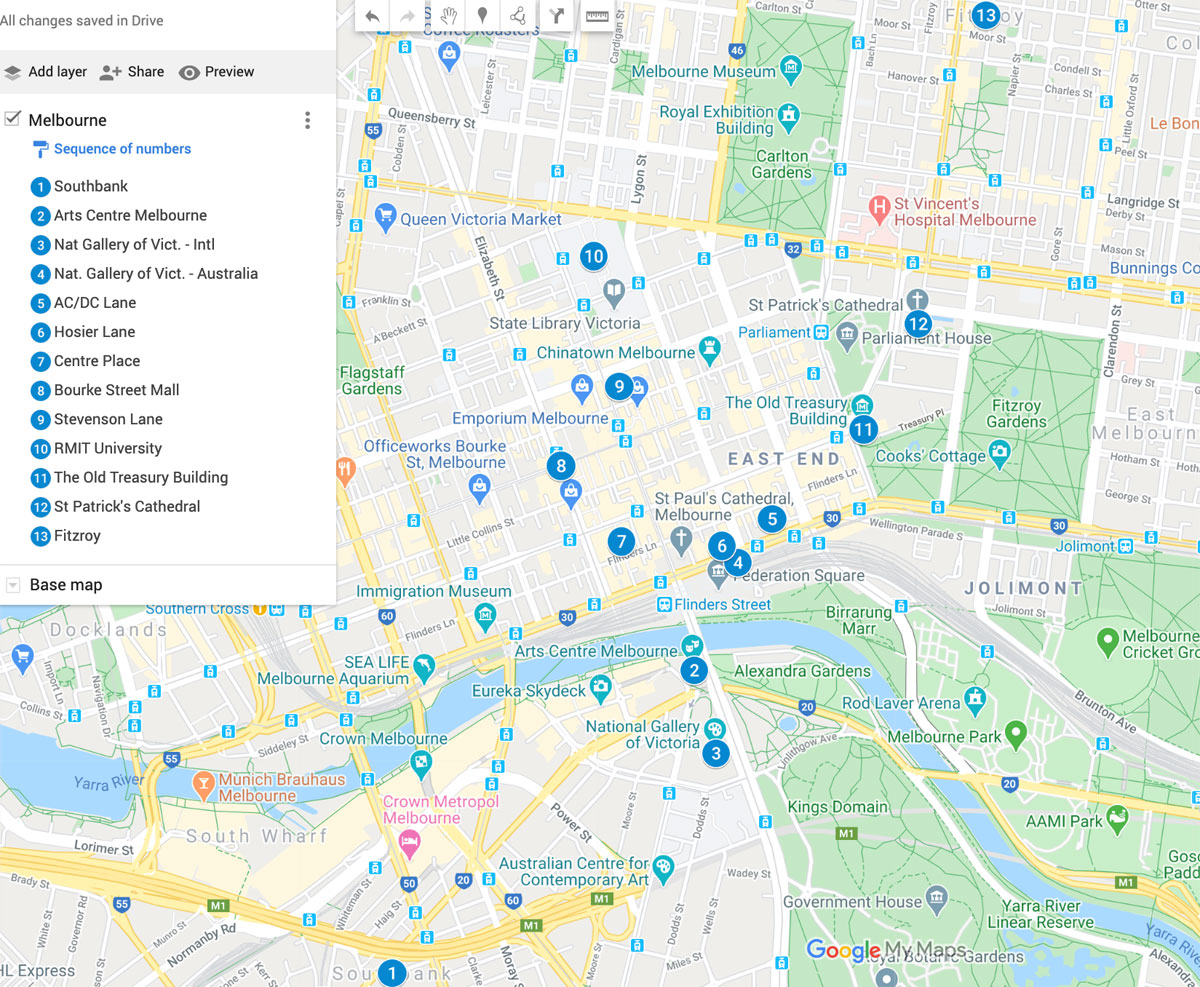
Task: Click the Munich Brauhaus bar pin
Action: click(x=204, y=784)
